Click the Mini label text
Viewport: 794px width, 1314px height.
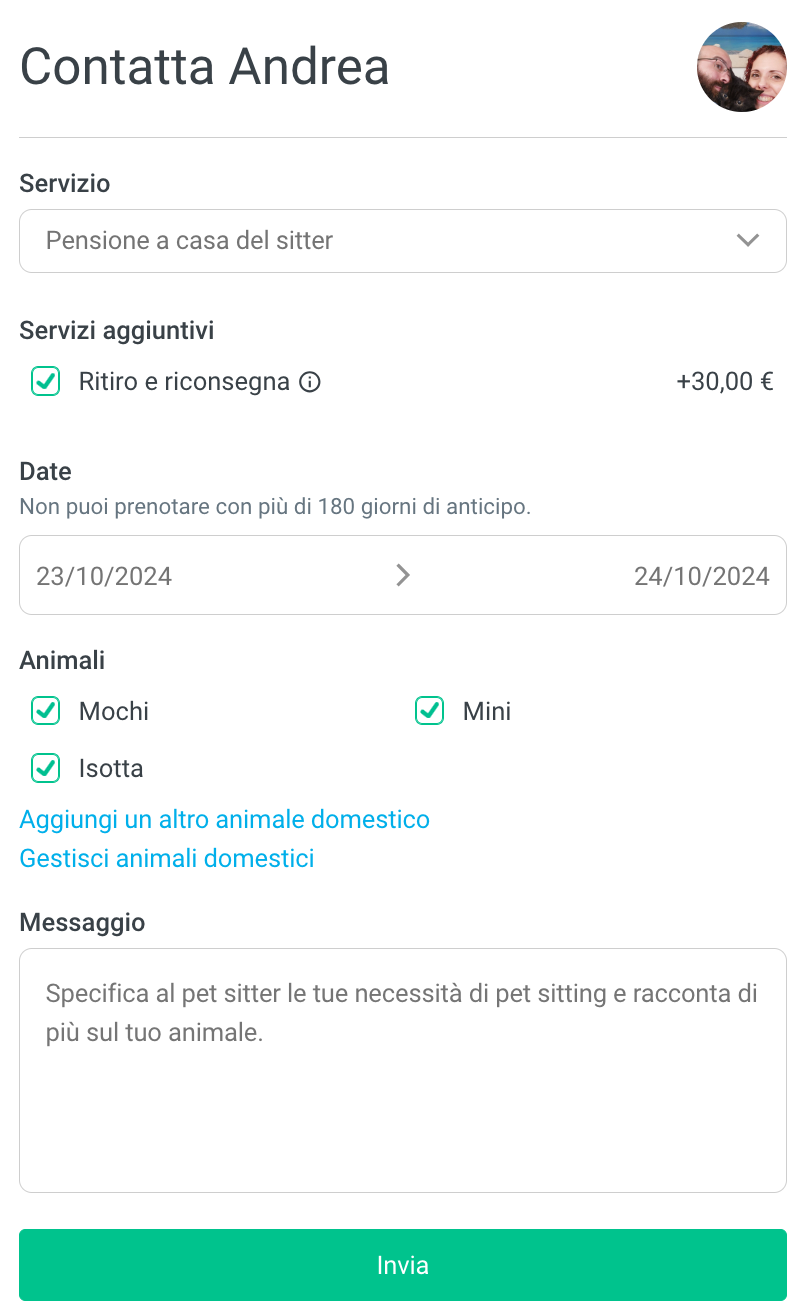point(487,711)
